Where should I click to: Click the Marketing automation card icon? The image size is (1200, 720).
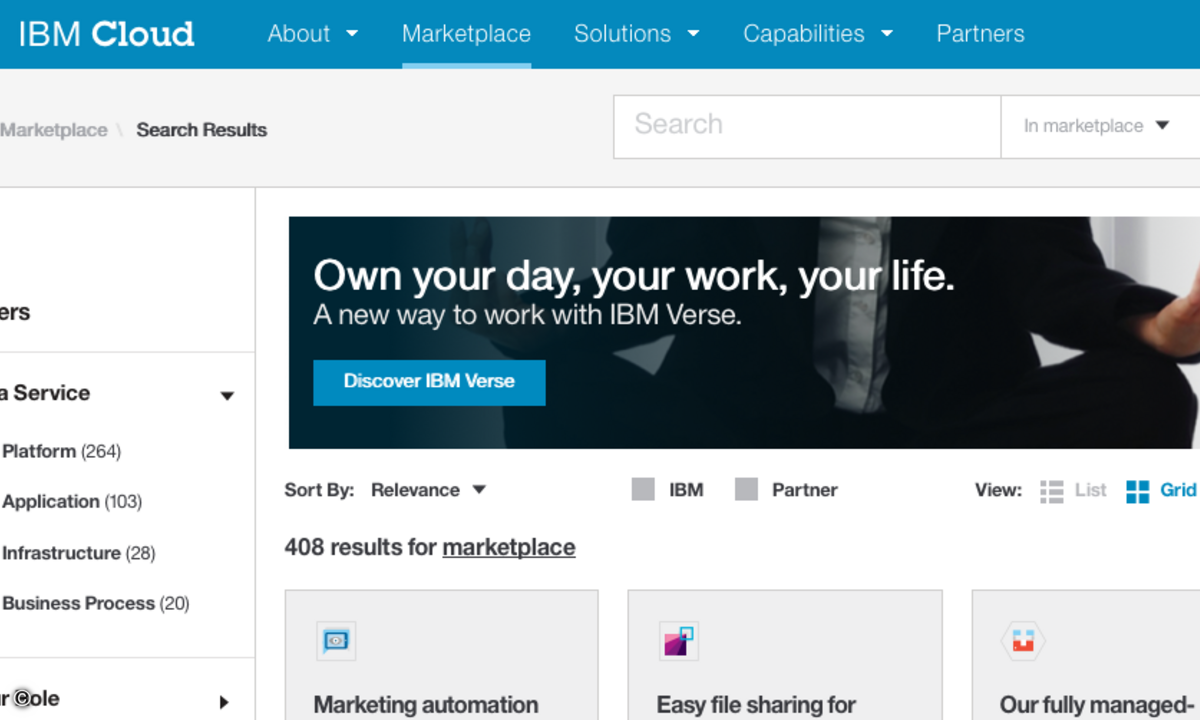[336, 641]
